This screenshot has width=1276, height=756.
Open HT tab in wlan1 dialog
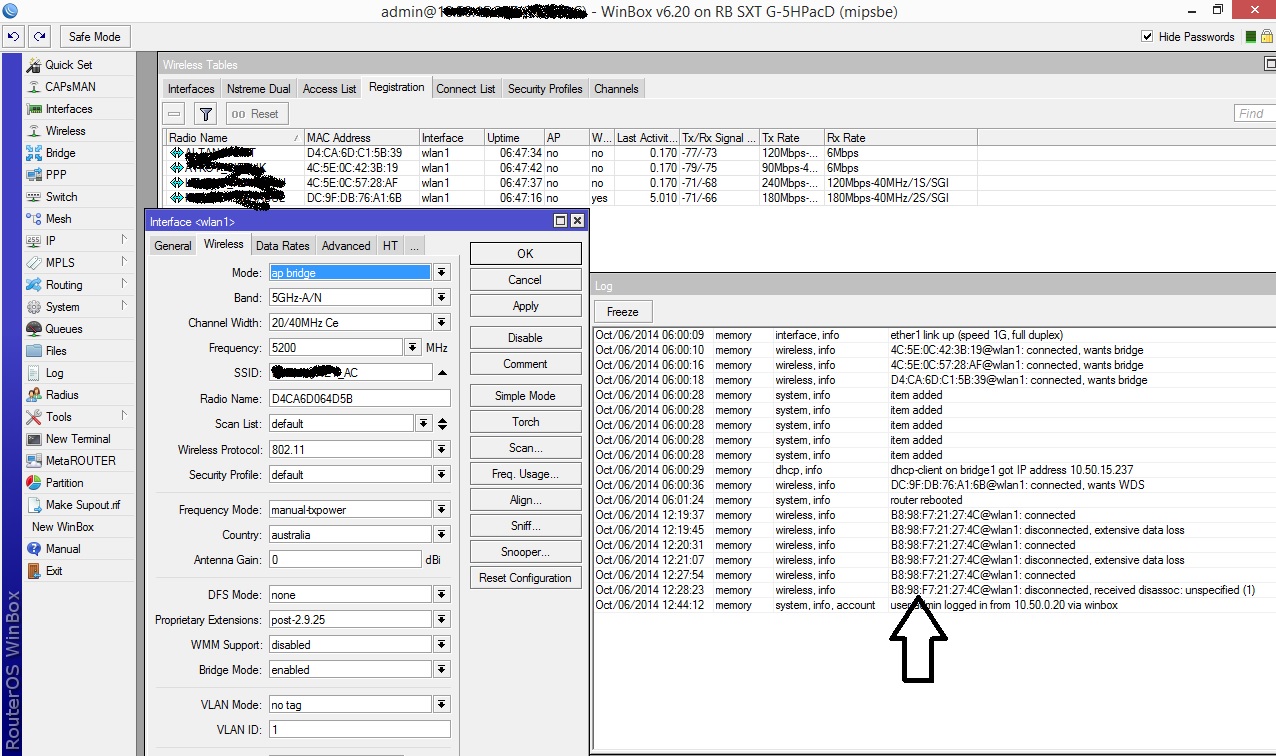pos(390,246)
